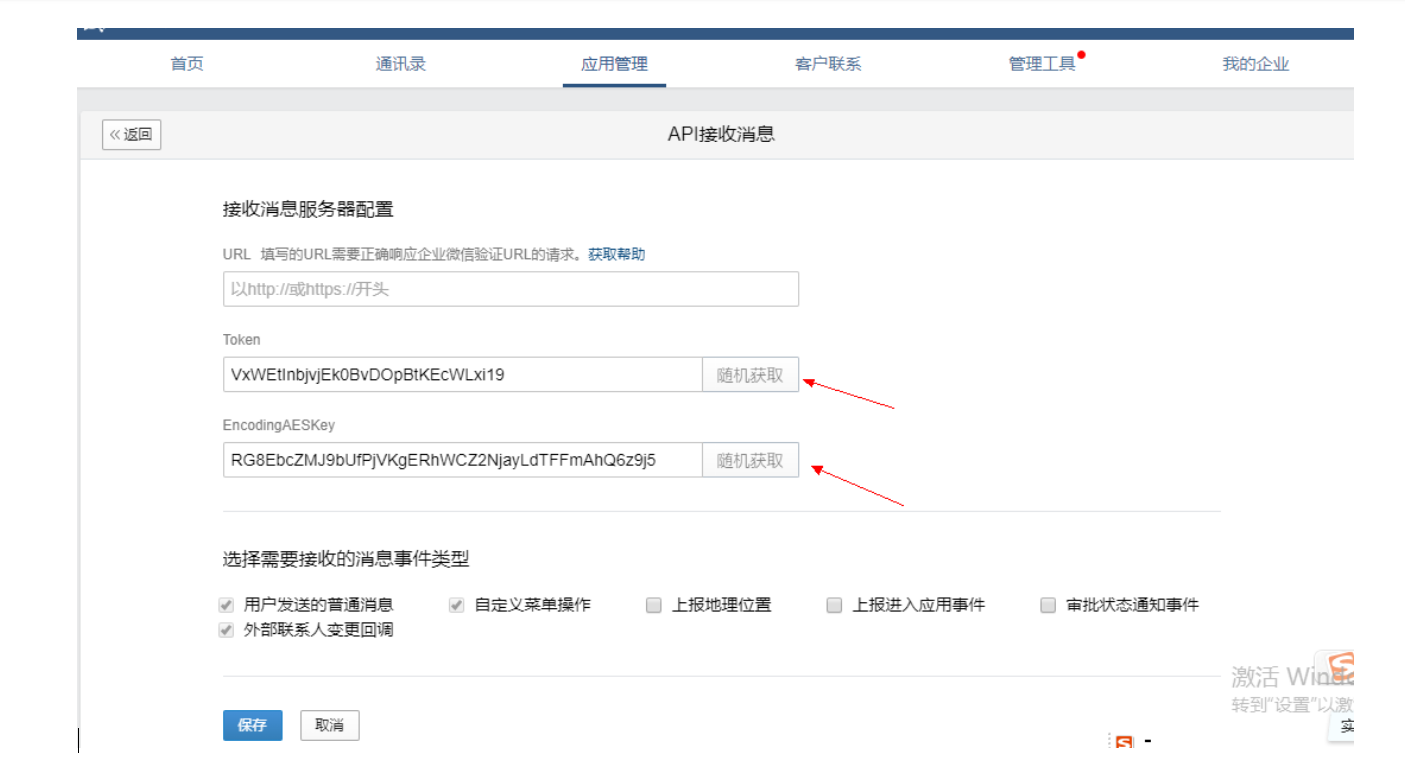Switch to the 我的企业 tab
Viewport: 1405px width, 778px height.
click(x=1255, y=64)
